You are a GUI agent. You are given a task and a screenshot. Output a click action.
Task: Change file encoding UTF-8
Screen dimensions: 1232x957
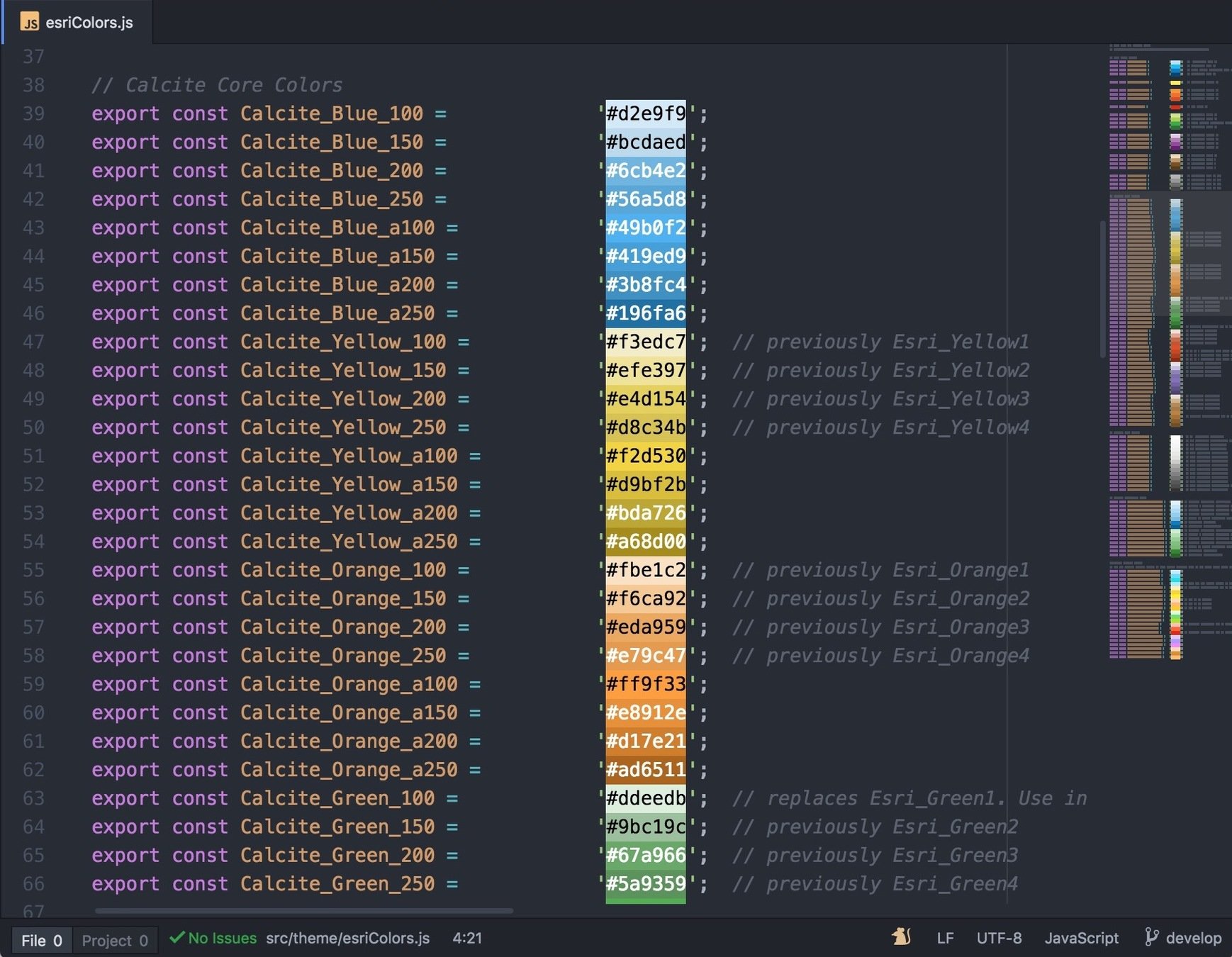pyautogui.click(x=999, y=938)
